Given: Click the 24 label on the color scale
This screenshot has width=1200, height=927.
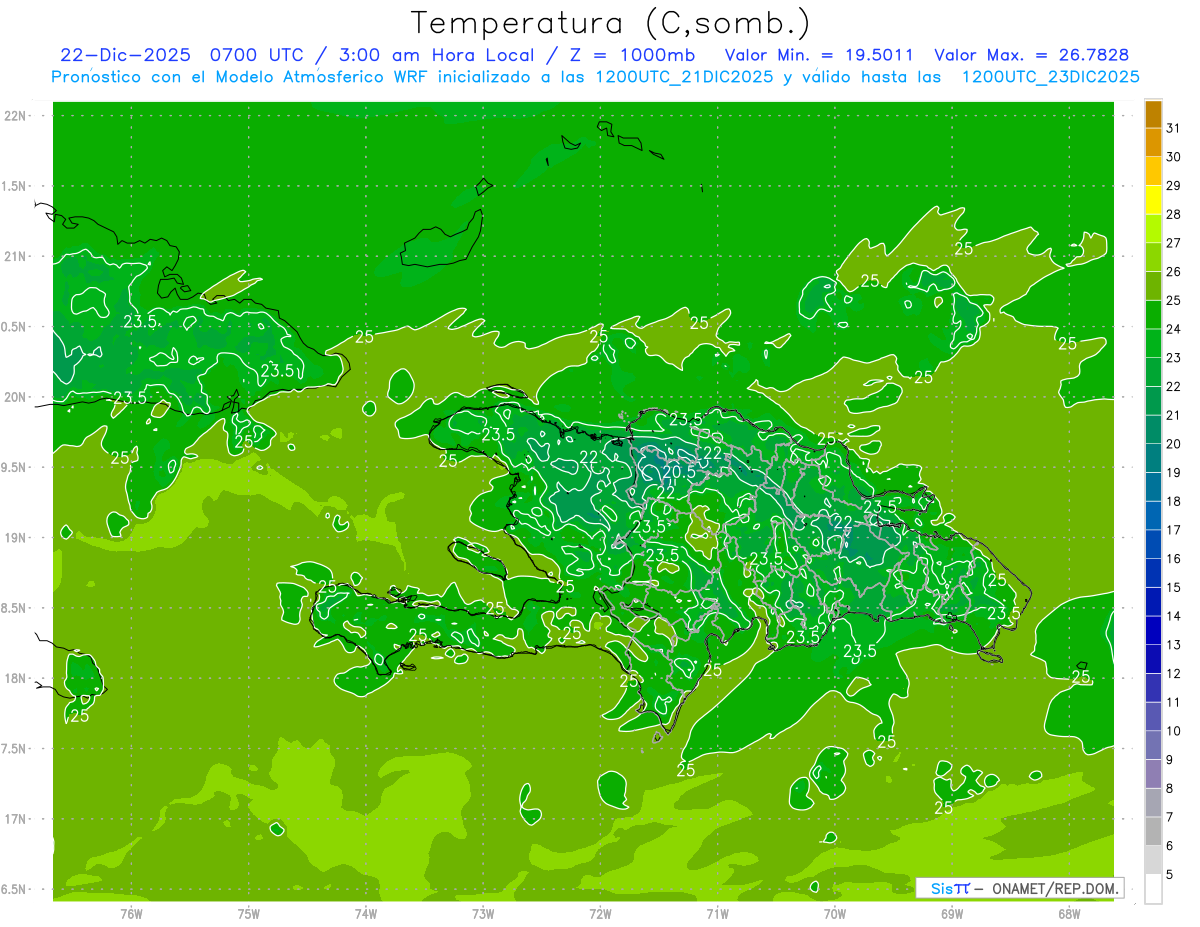Looking at the screenshot, I should pyautogui.click(x=1174, y=329).
